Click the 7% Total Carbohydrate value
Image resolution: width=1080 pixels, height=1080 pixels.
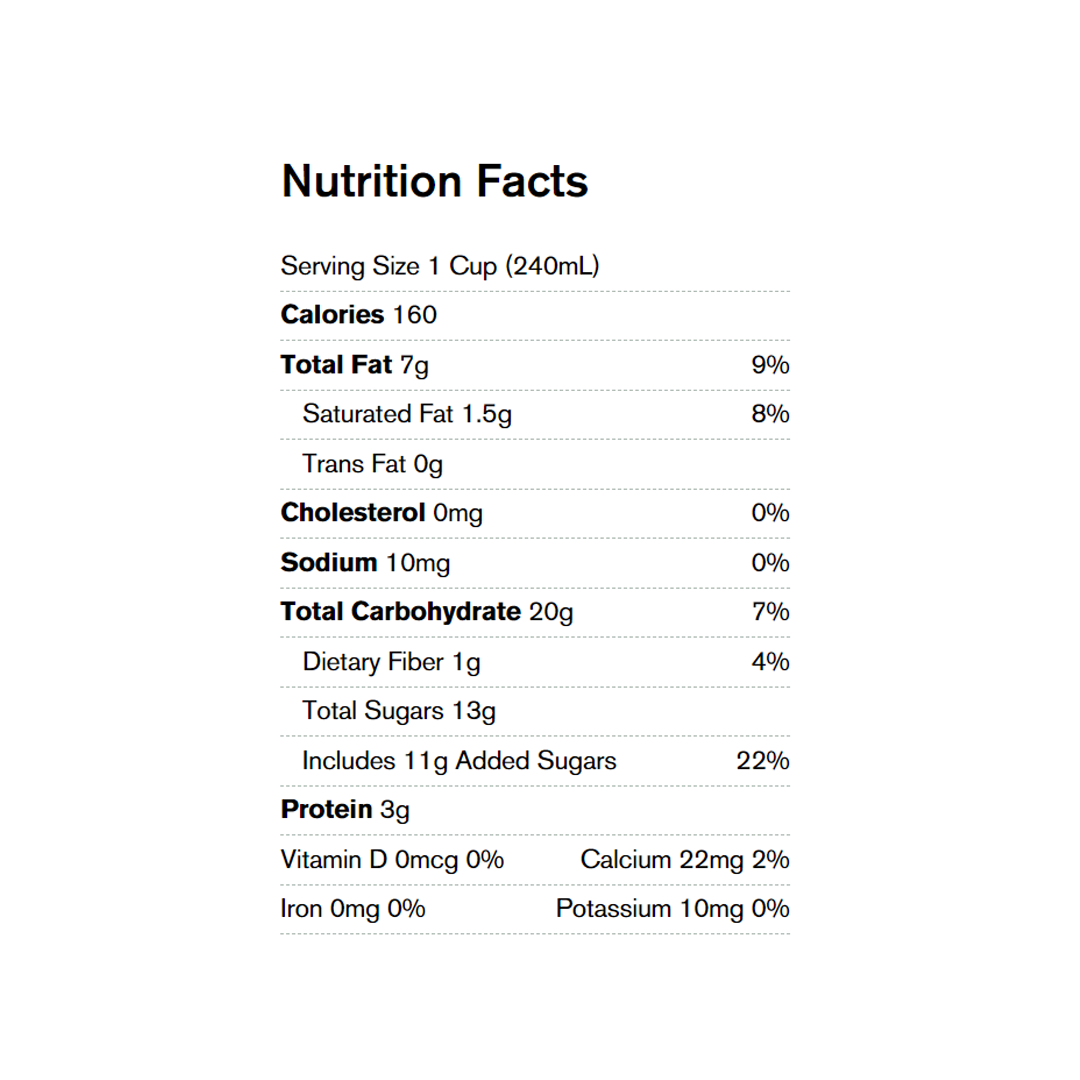tap(770, 612)
